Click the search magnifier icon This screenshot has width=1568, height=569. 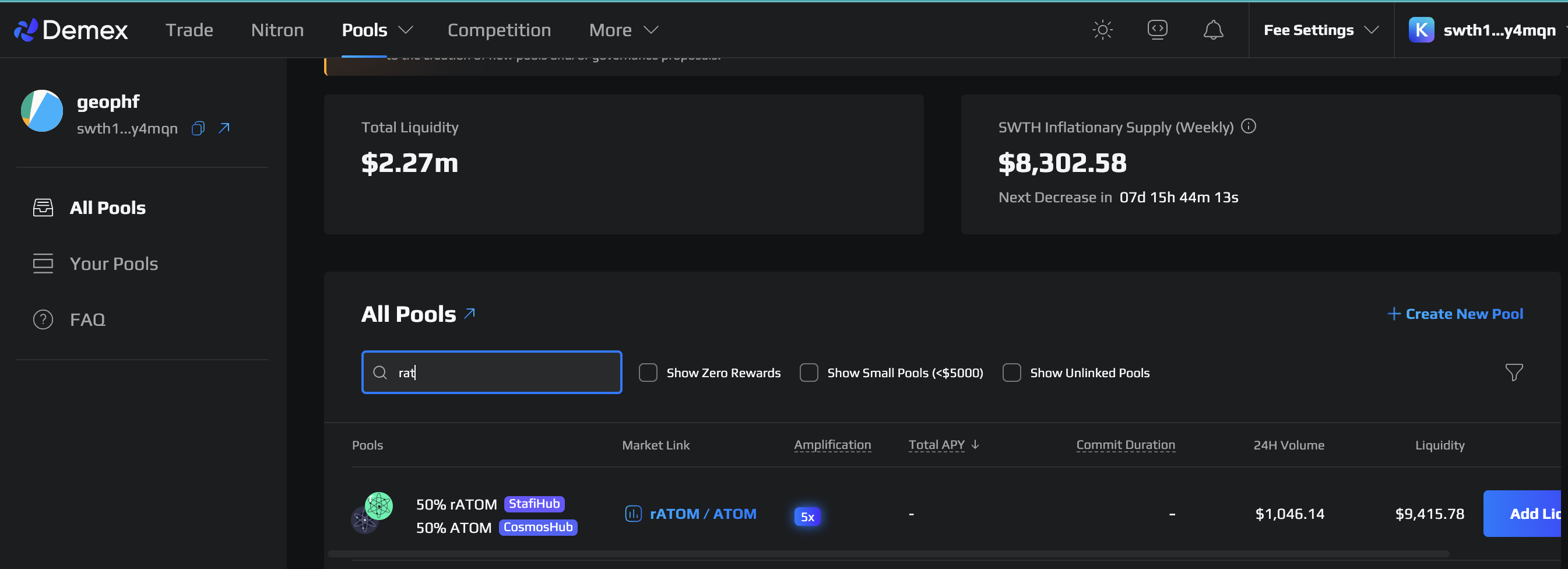[380, 373]
